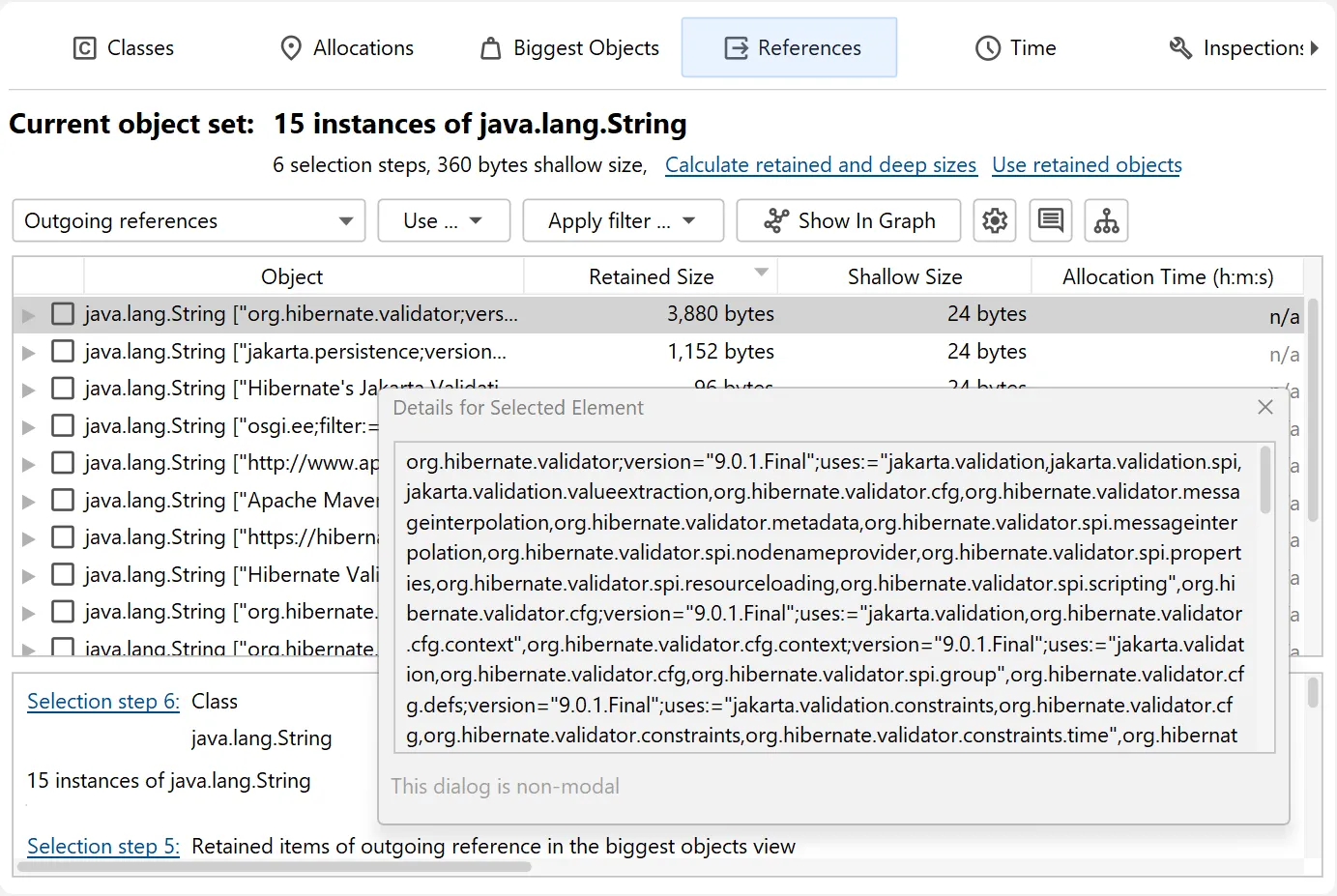Select the References tab
The height and width of the screenshot is (896, 1337).
(790, 47)
